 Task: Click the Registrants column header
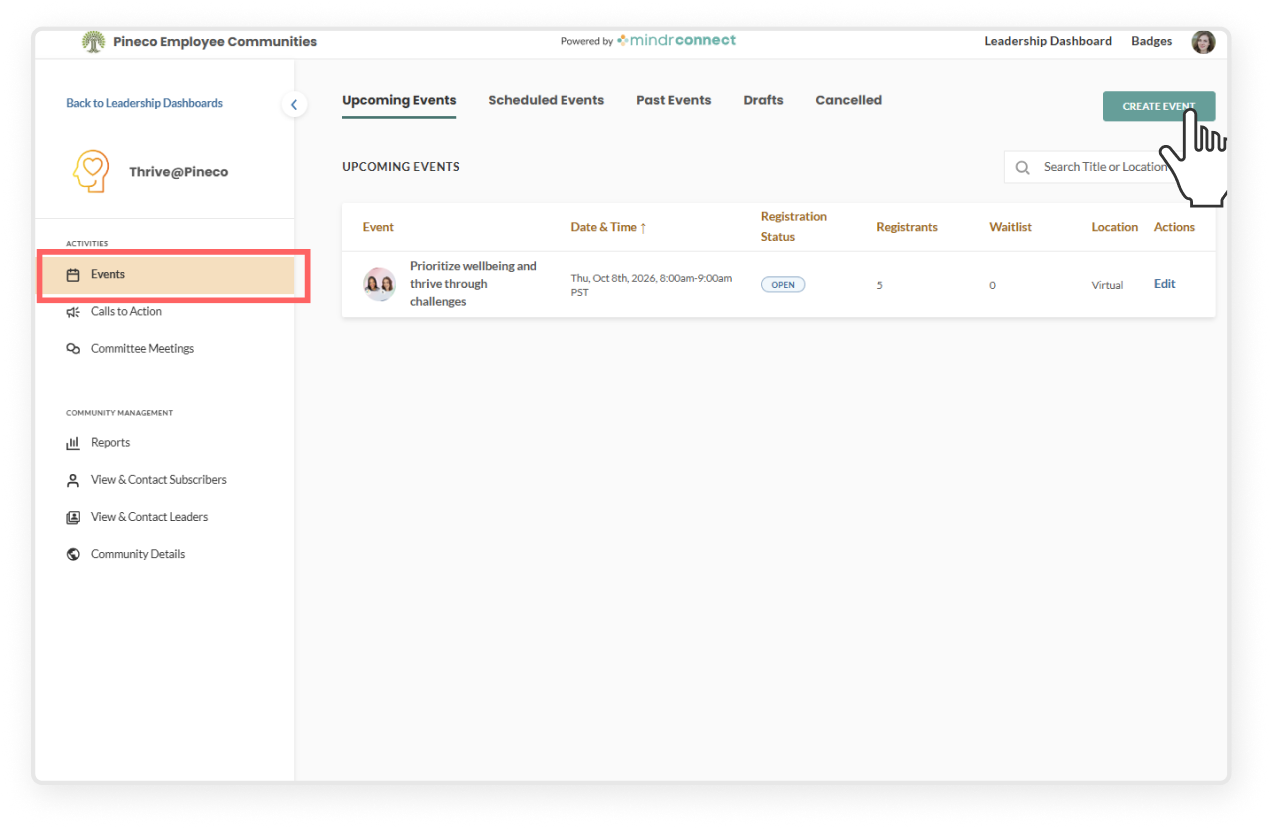[907, 227]
